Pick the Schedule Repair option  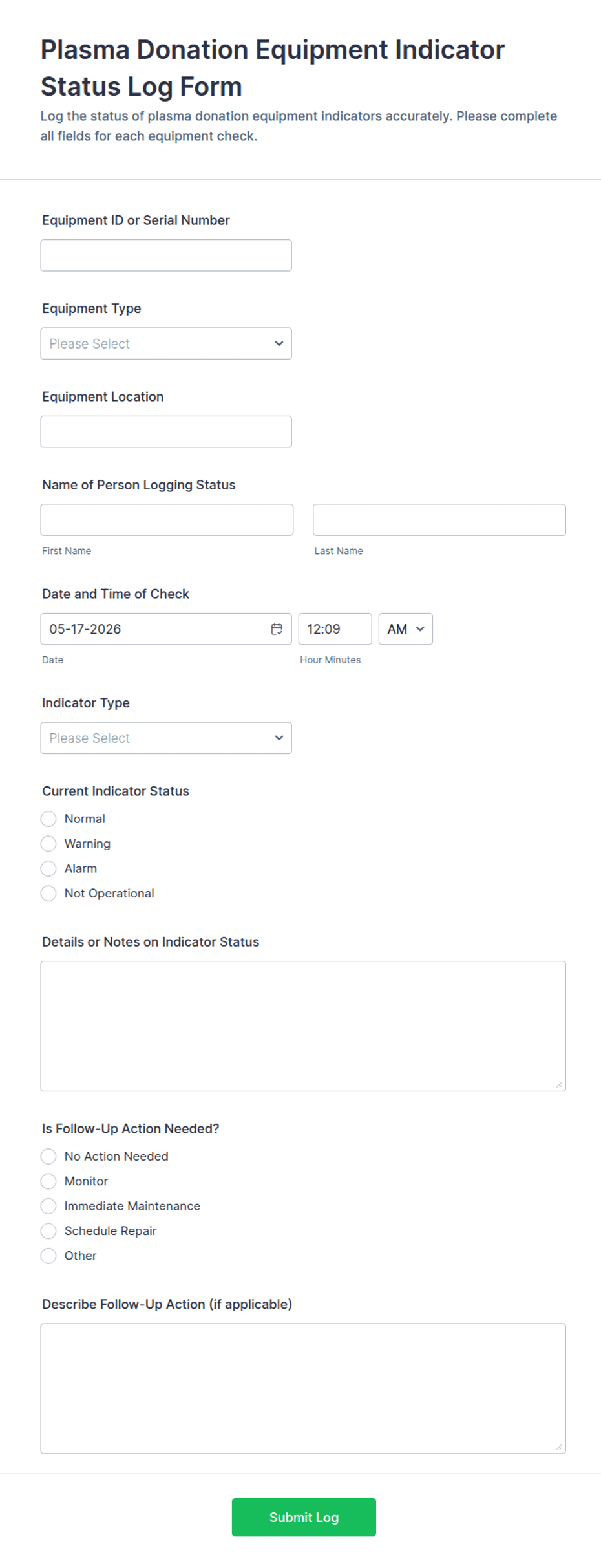48,1231
